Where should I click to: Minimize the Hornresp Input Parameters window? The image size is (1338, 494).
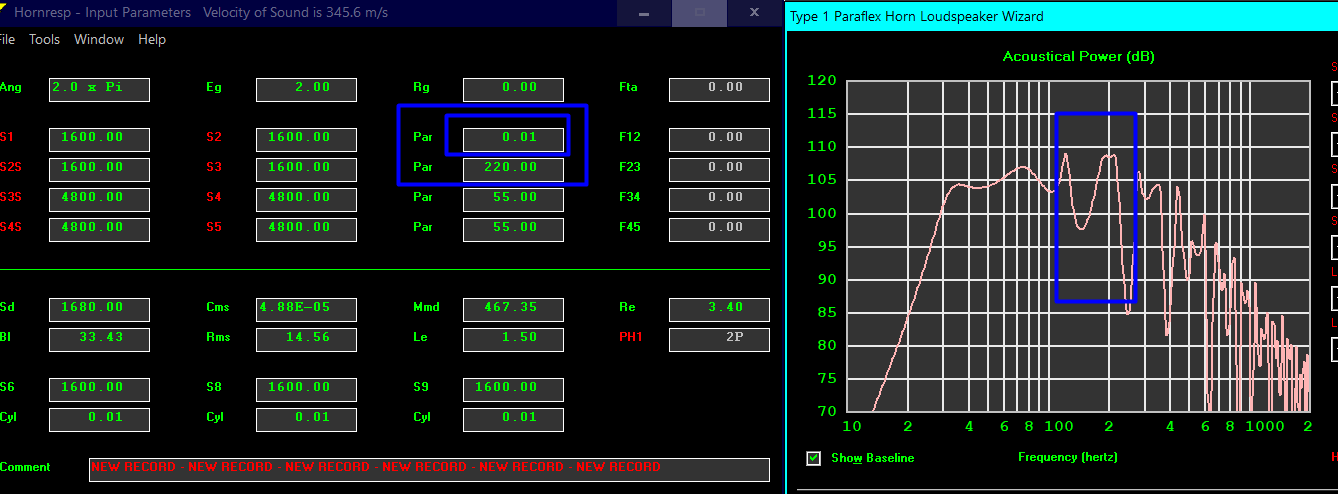tap(646, 13)
